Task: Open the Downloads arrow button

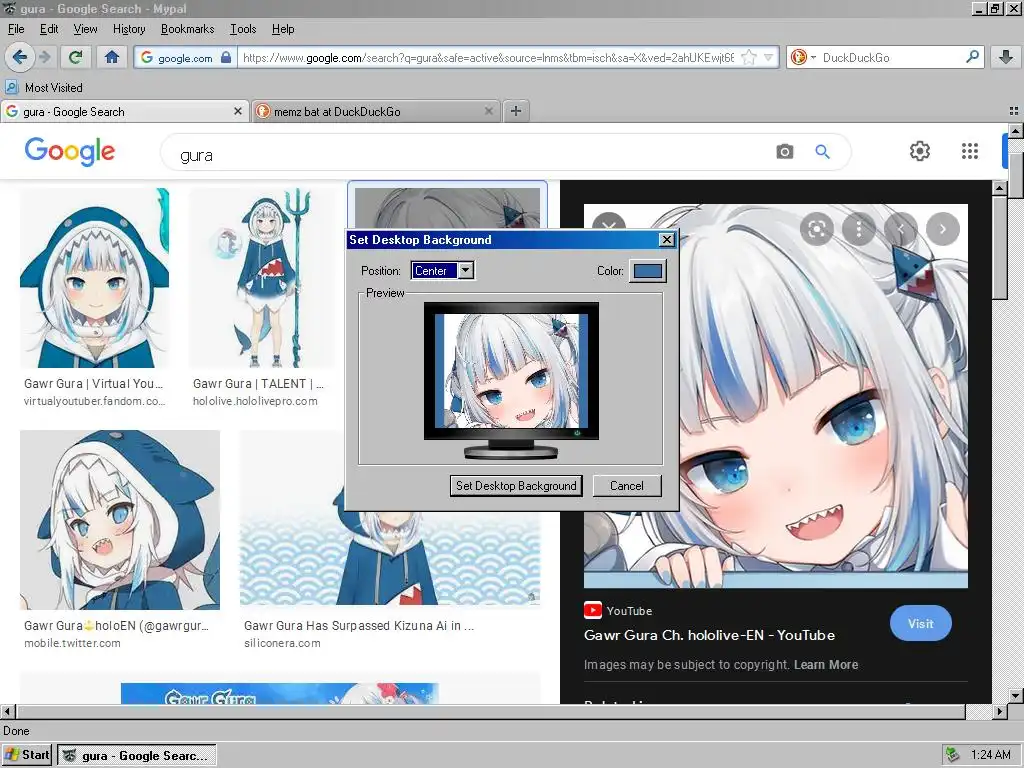Action: 1006,57
